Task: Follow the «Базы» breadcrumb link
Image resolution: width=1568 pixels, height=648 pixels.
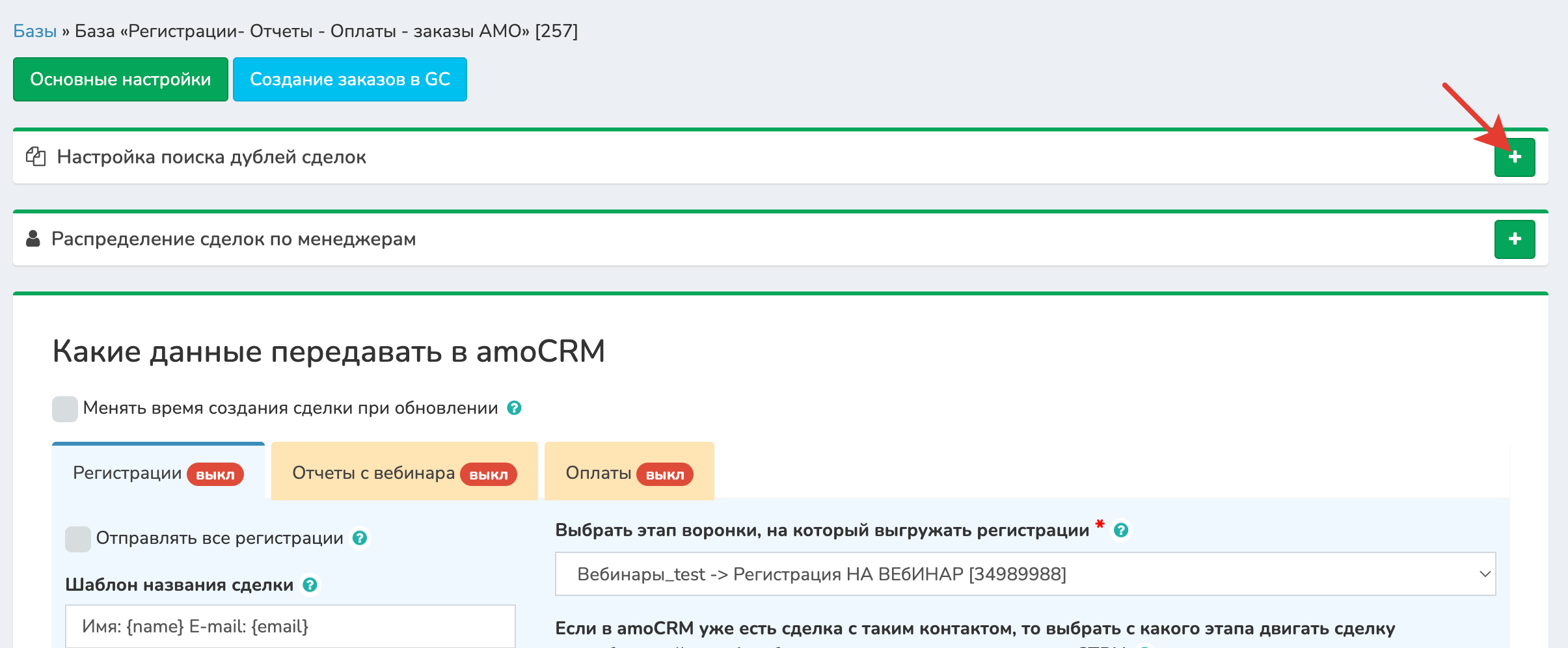Action: [x=34, y=30]
